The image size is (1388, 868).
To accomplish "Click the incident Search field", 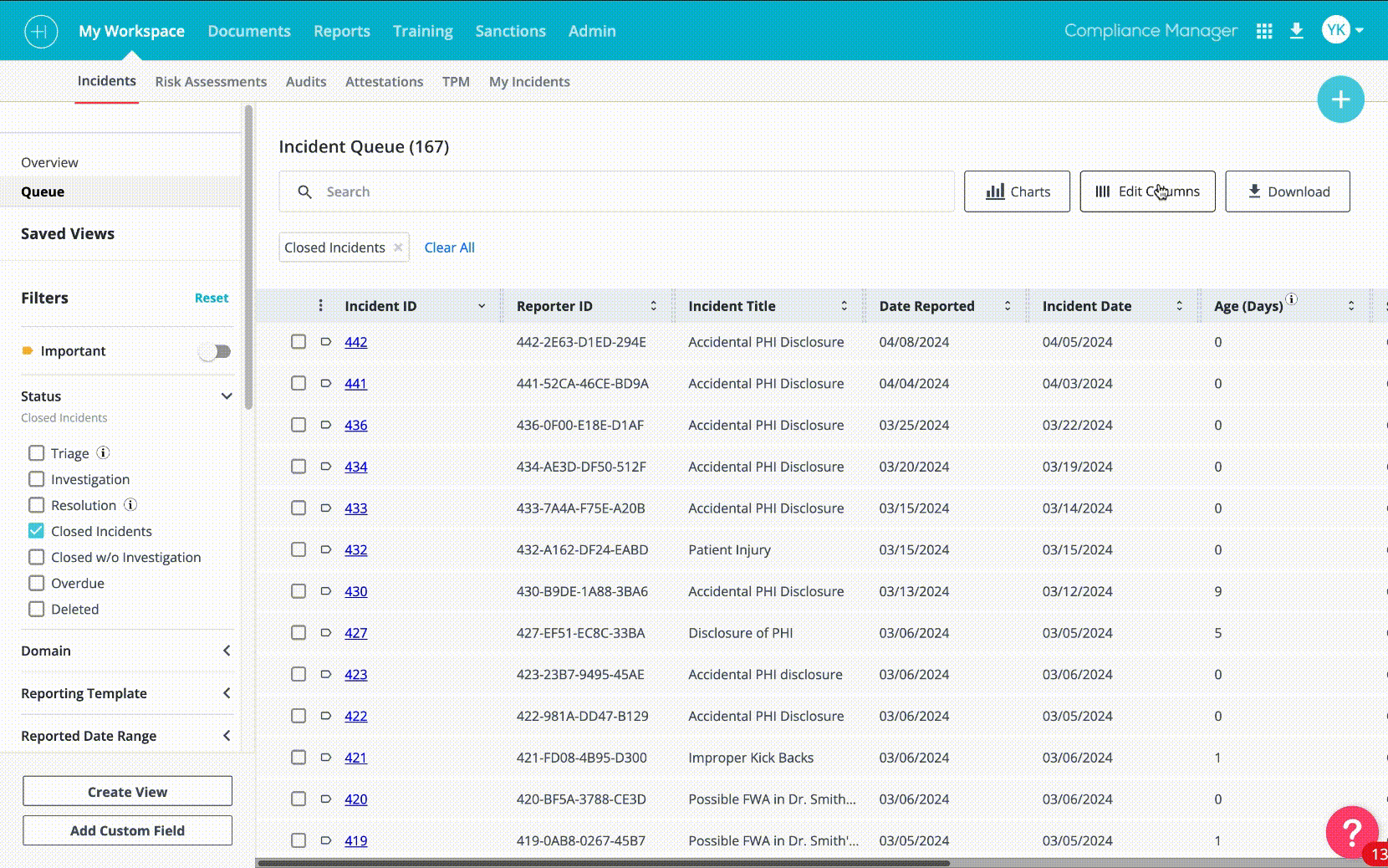I will pyautogui.click(x=616, y=191).
